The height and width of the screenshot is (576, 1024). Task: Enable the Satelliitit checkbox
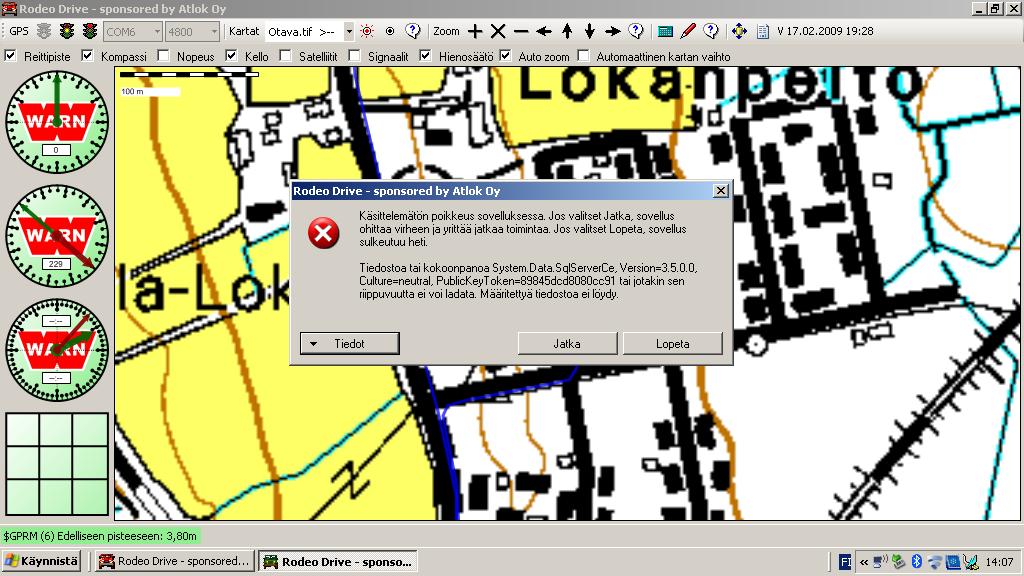pyautogui.click(x=286, y=56)
